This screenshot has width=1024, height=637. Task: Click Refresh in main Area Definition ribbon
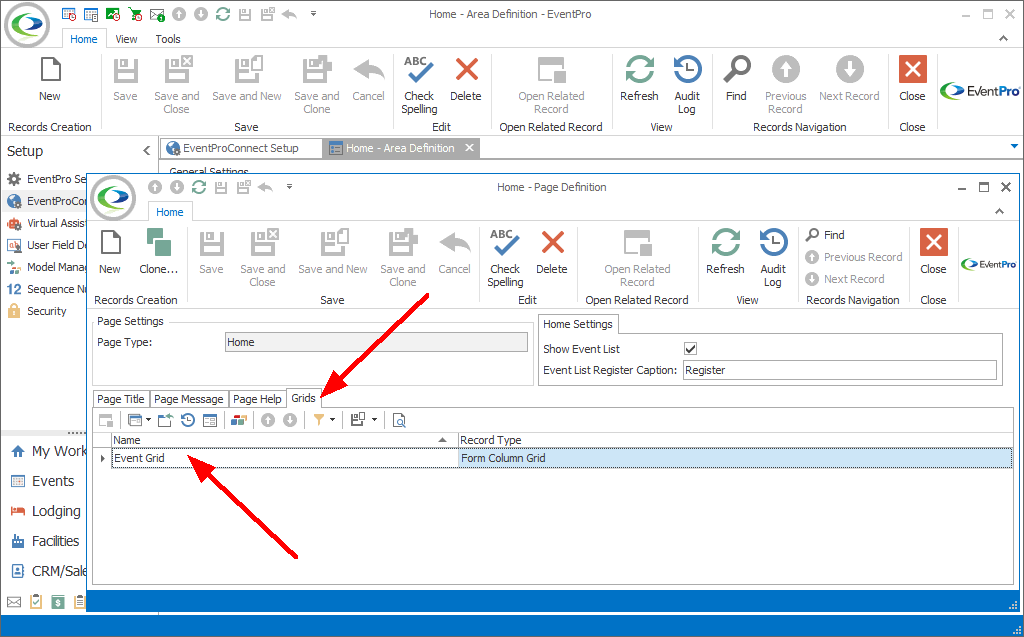pos(639,78)
